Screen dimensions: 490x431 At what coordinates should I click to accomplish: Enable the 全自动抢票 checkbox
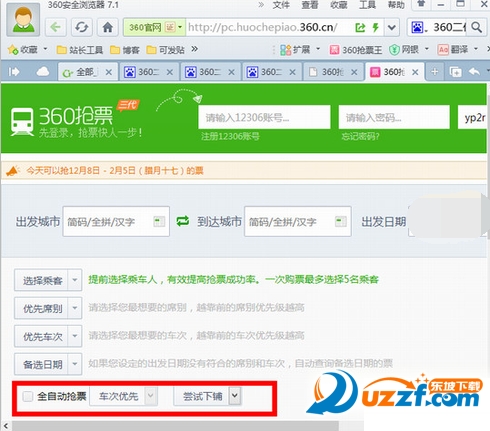point(28,396)
